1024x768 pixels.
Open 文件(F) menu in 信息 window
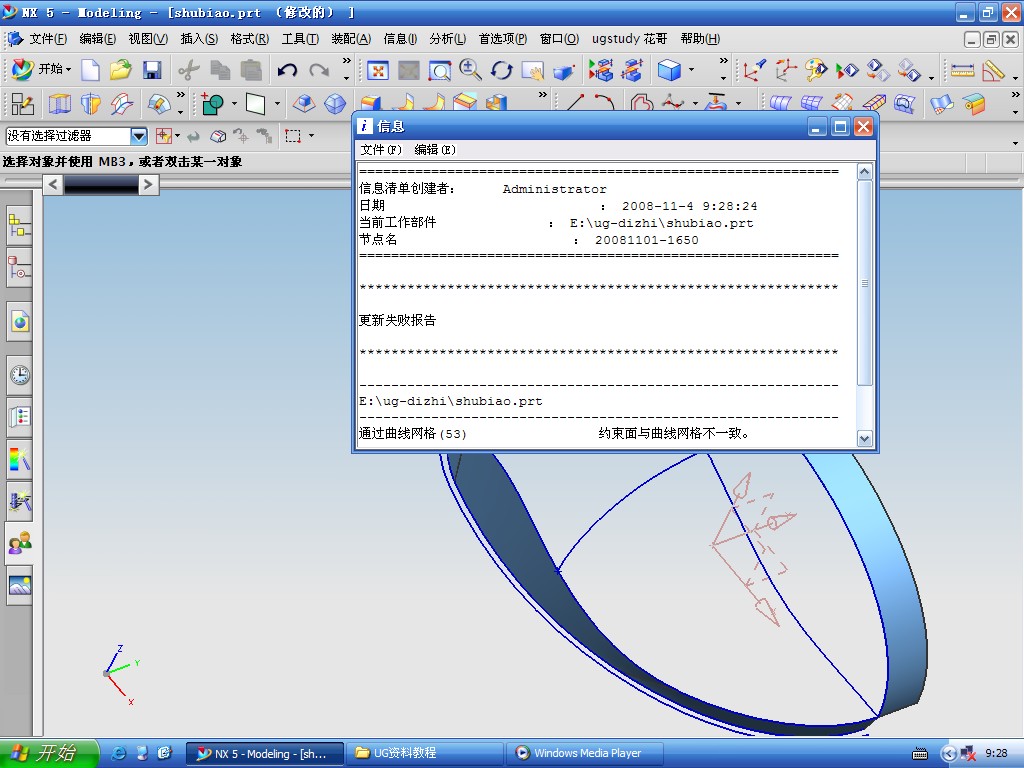click(x=381, y=150)
